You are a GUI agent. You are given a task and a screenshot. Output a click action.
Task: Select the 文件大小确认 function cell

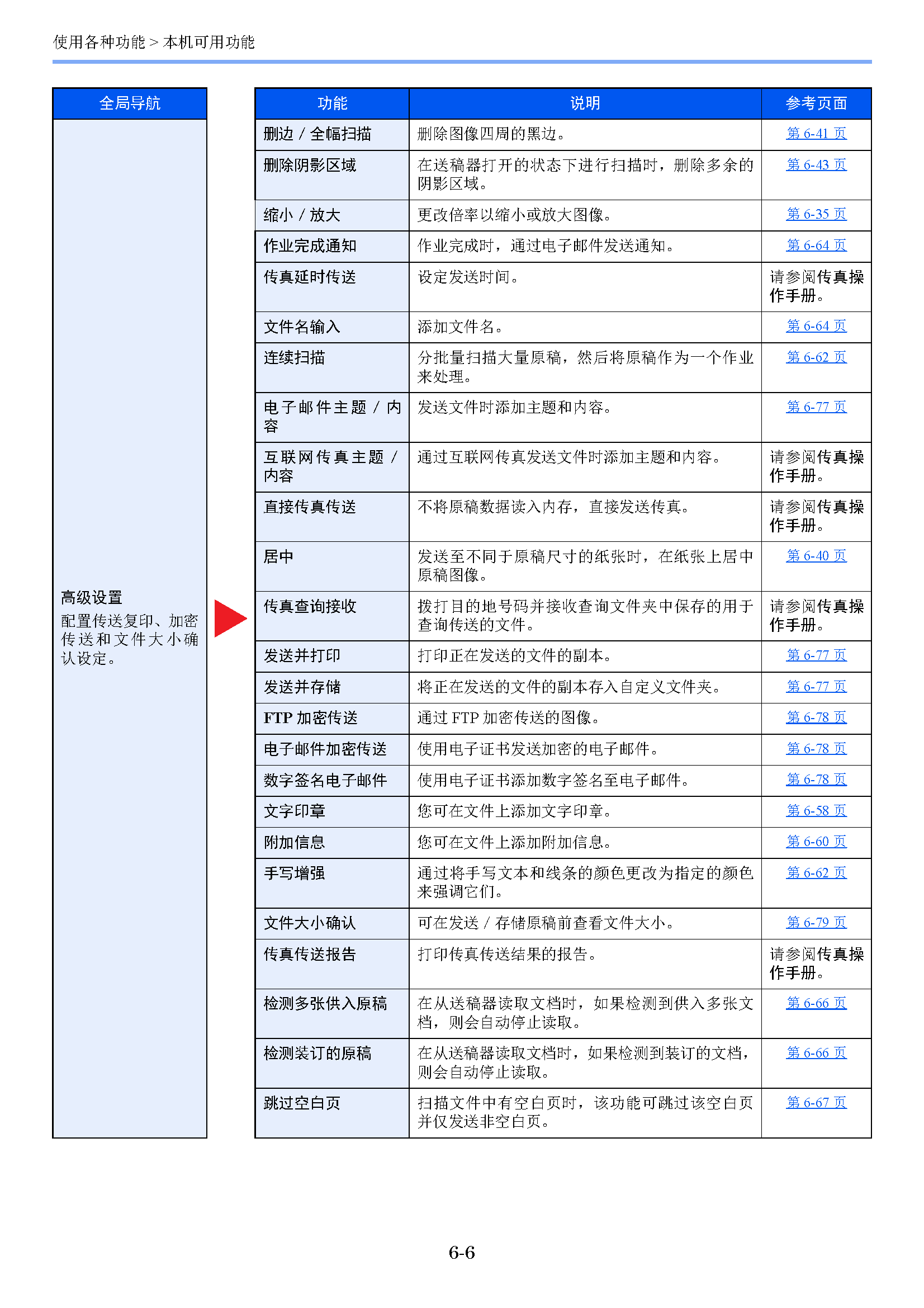[x=333, y=923]
